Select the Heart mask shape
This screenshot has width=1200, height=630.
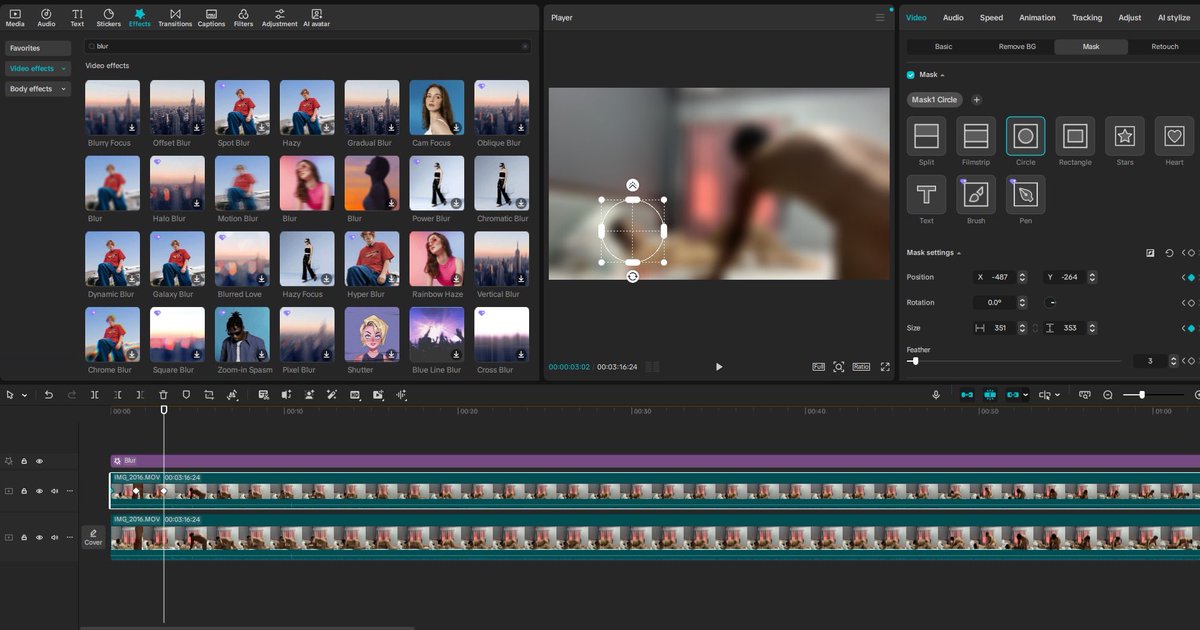[1174, 136]
